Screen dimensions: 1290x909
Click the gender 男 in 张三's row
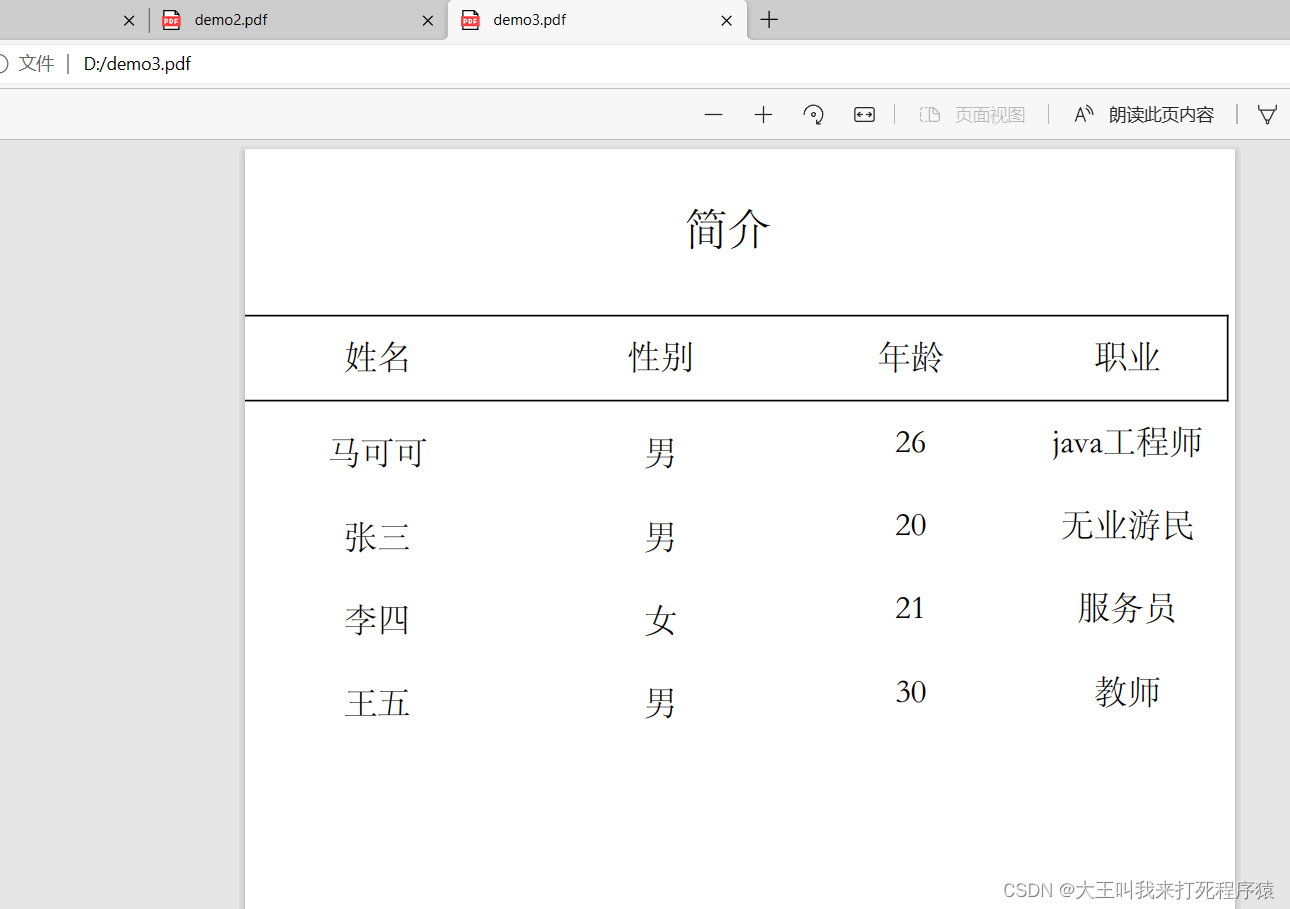point(660,537)
